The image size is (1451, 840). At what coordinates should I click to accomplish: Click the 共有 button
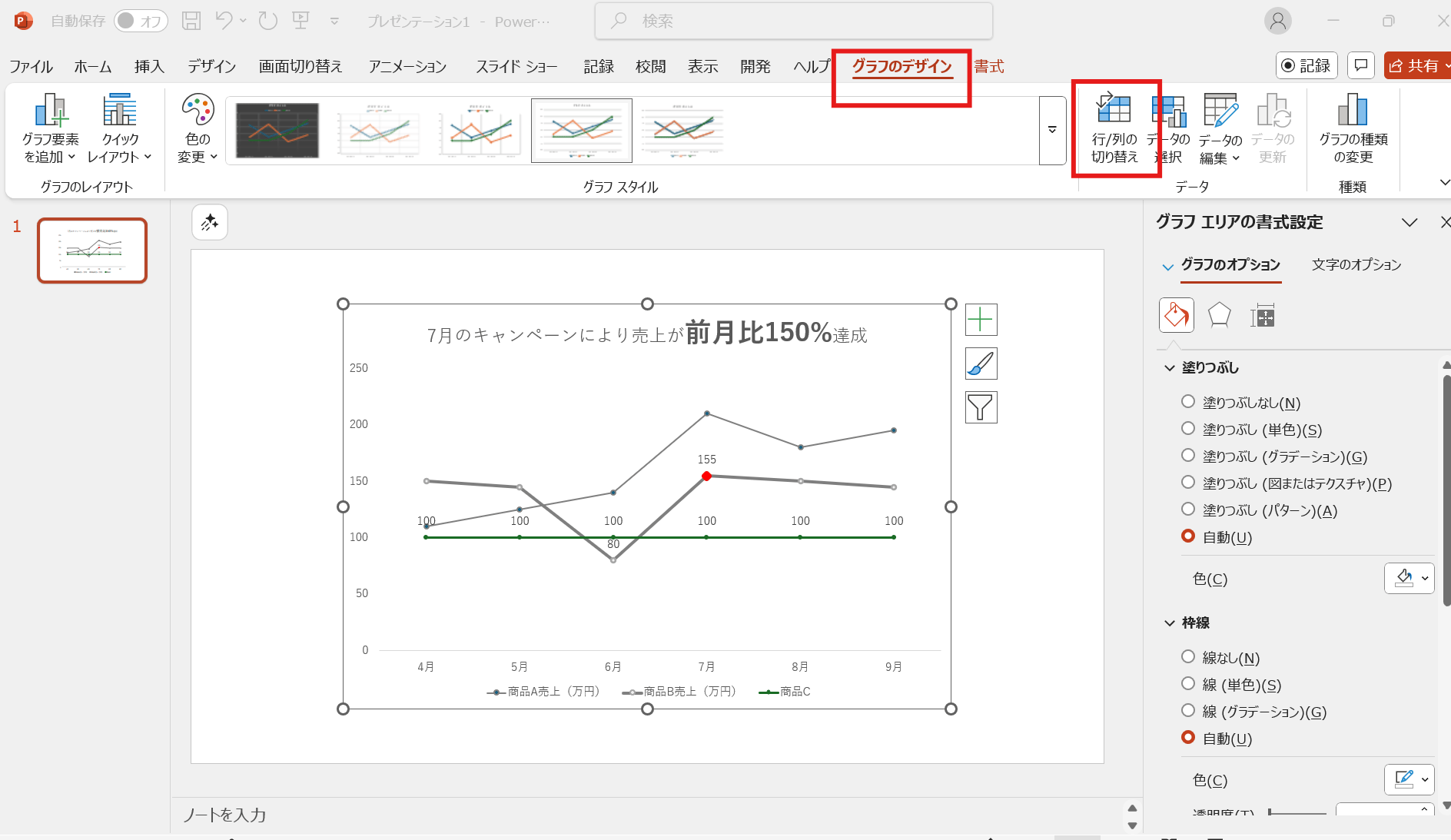[x=1418, y=65]
